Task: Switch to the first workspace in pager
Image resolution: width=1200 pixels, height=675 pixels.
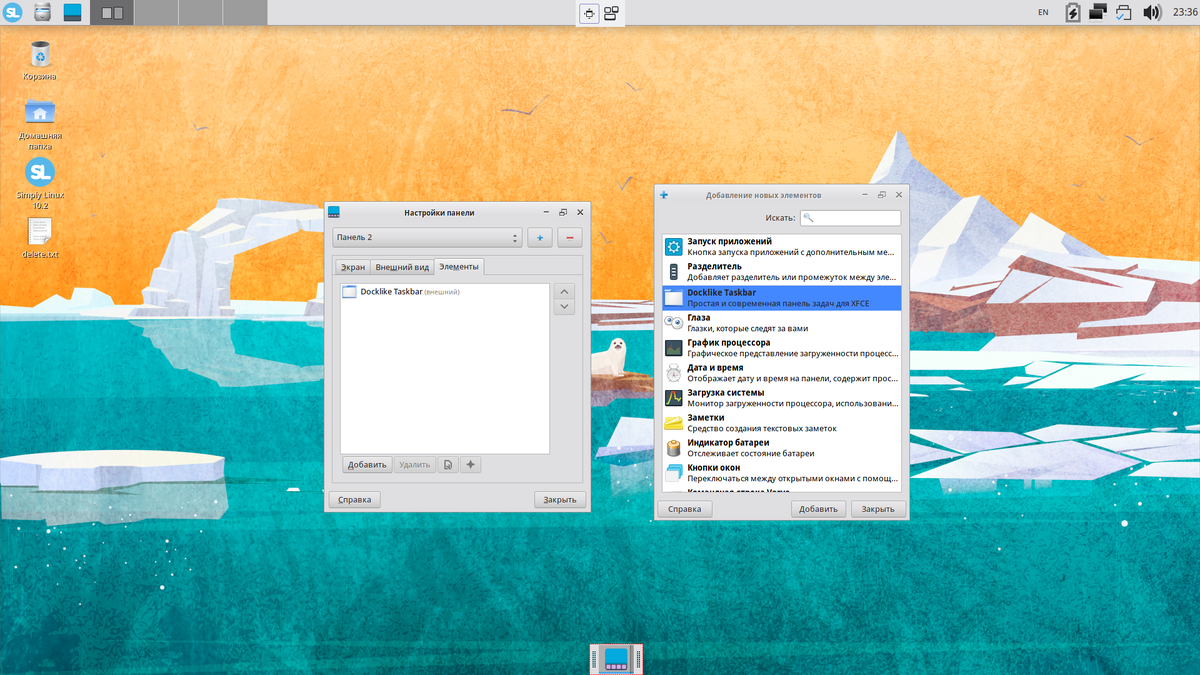Action: click(112, 13)
